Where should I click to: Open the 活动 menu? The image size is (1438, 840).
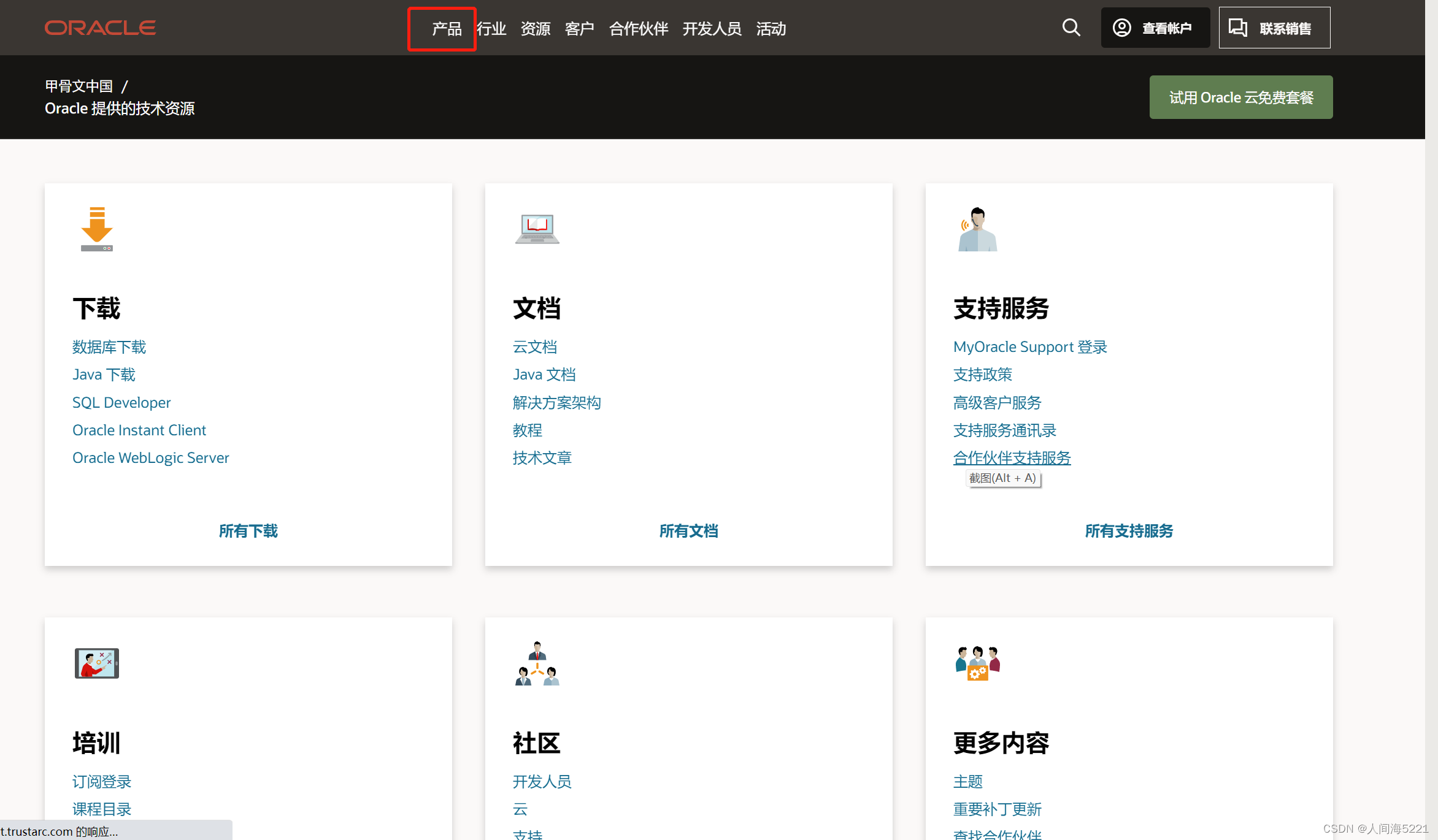pyautogui.click(x=771, y=29)
